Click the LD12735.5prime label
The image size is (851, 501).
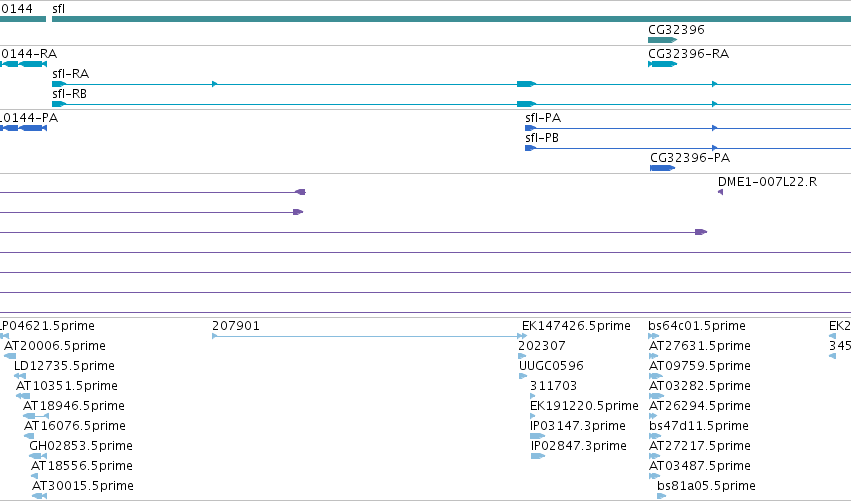pos(64,366)
